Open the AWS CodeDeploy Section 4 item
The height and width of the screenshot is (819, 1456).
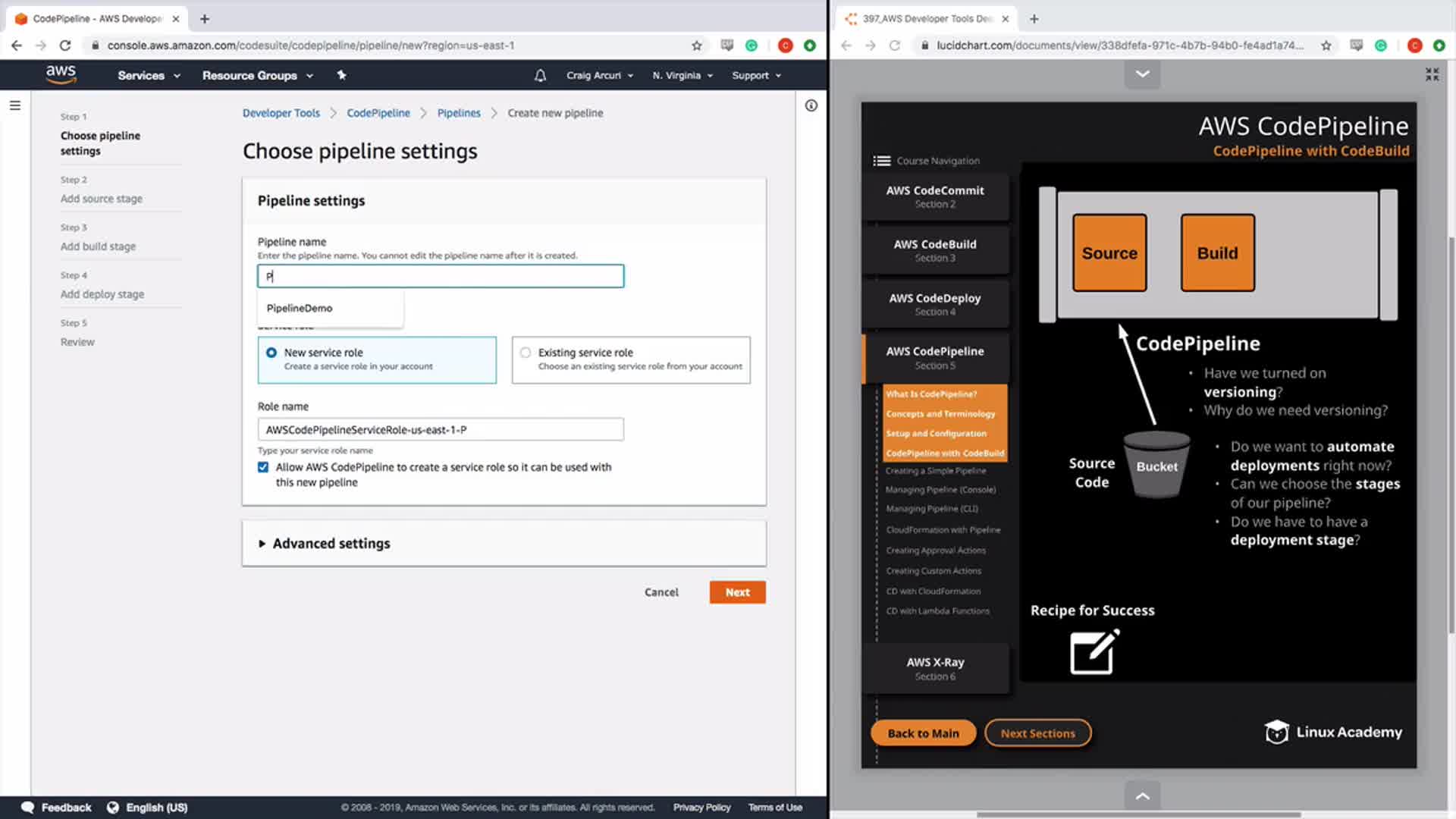click(x=934, y=304)
